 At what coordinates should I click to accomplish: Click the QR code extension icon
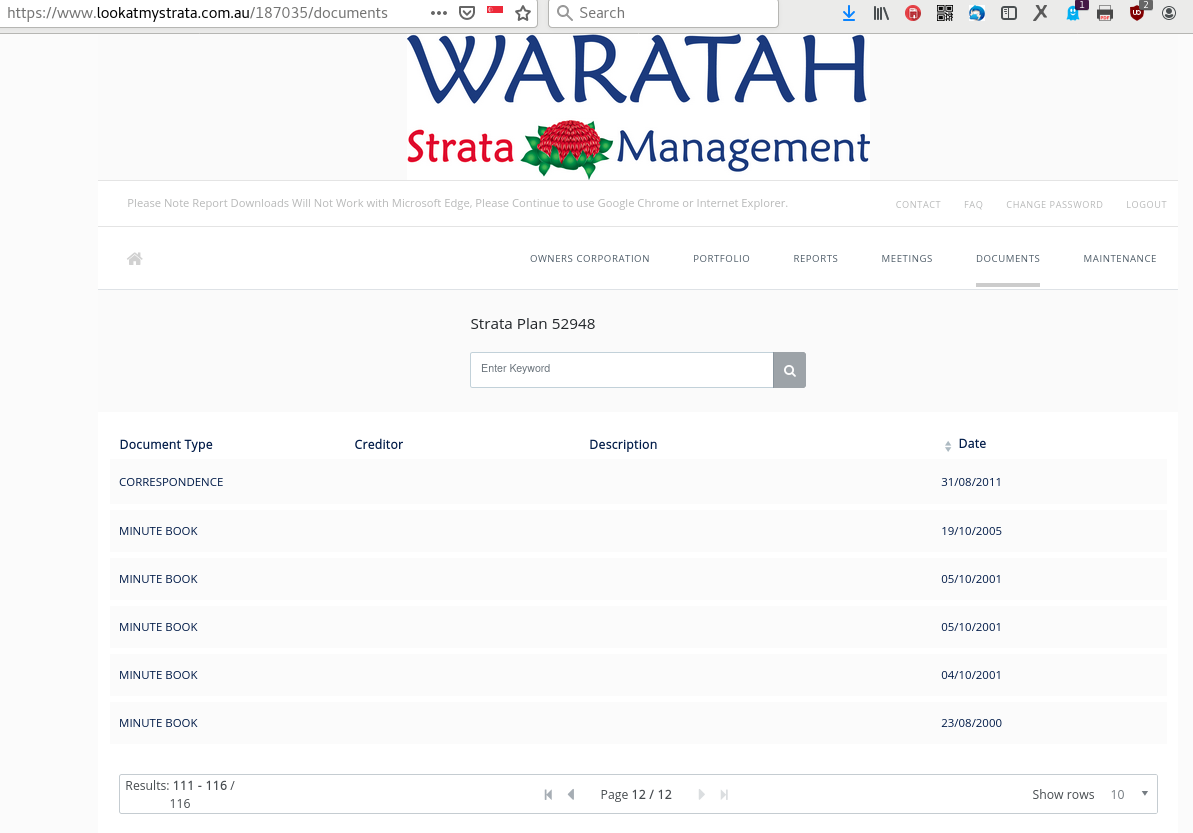coord(945,13)
